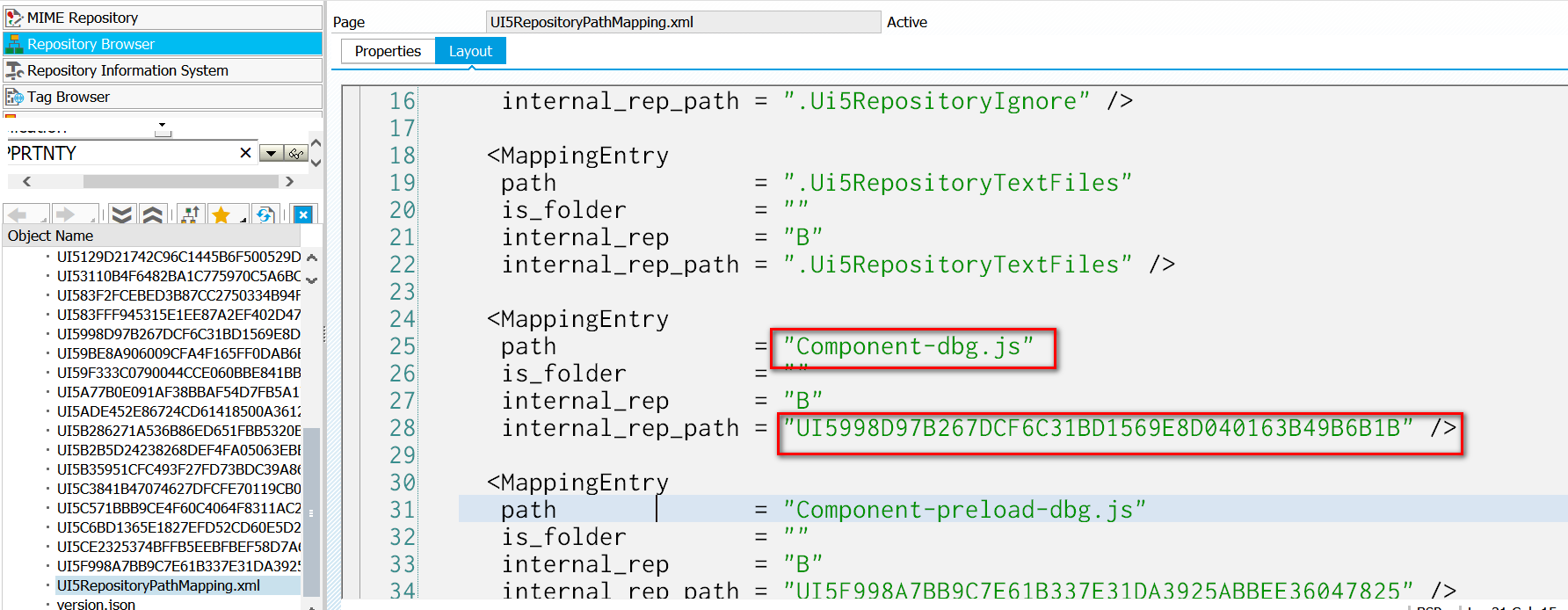Click the "Component-preload-dbg.js" path value
This screenshot has height=610, width=1568.
pos(964,510)
